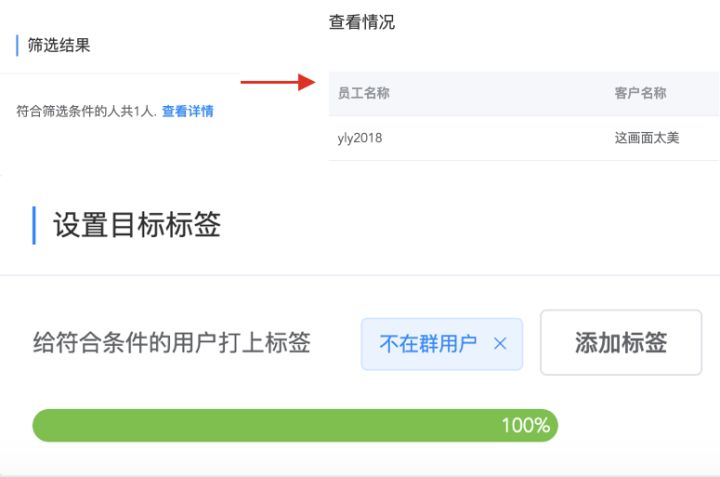The image size is (720, 477).
Task: Click the blue bar beside 设置目标标签
Action: pyautogui.click(x=34, y=225)
